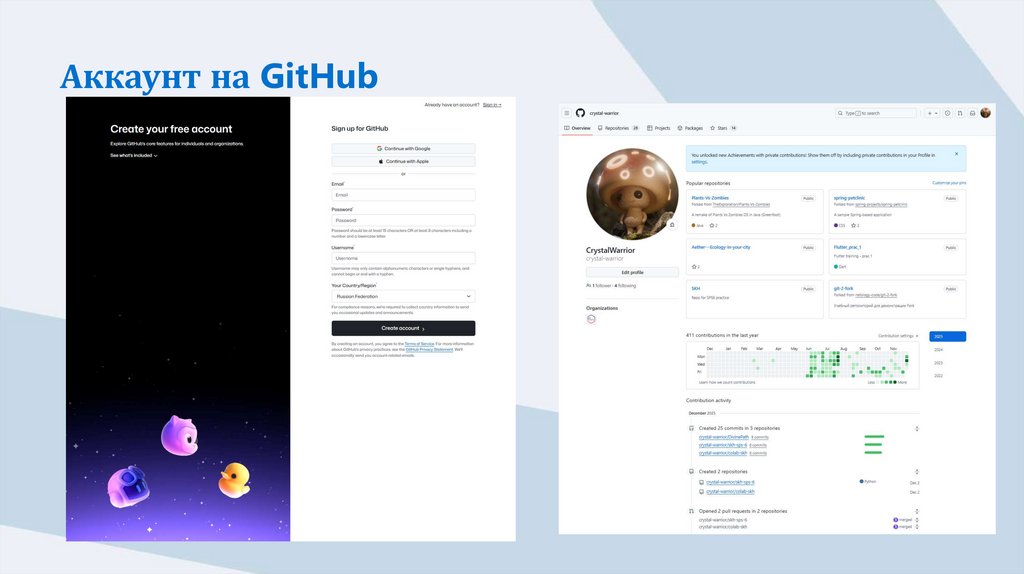Open the Your Country/Region dropdown

[403, 296]
